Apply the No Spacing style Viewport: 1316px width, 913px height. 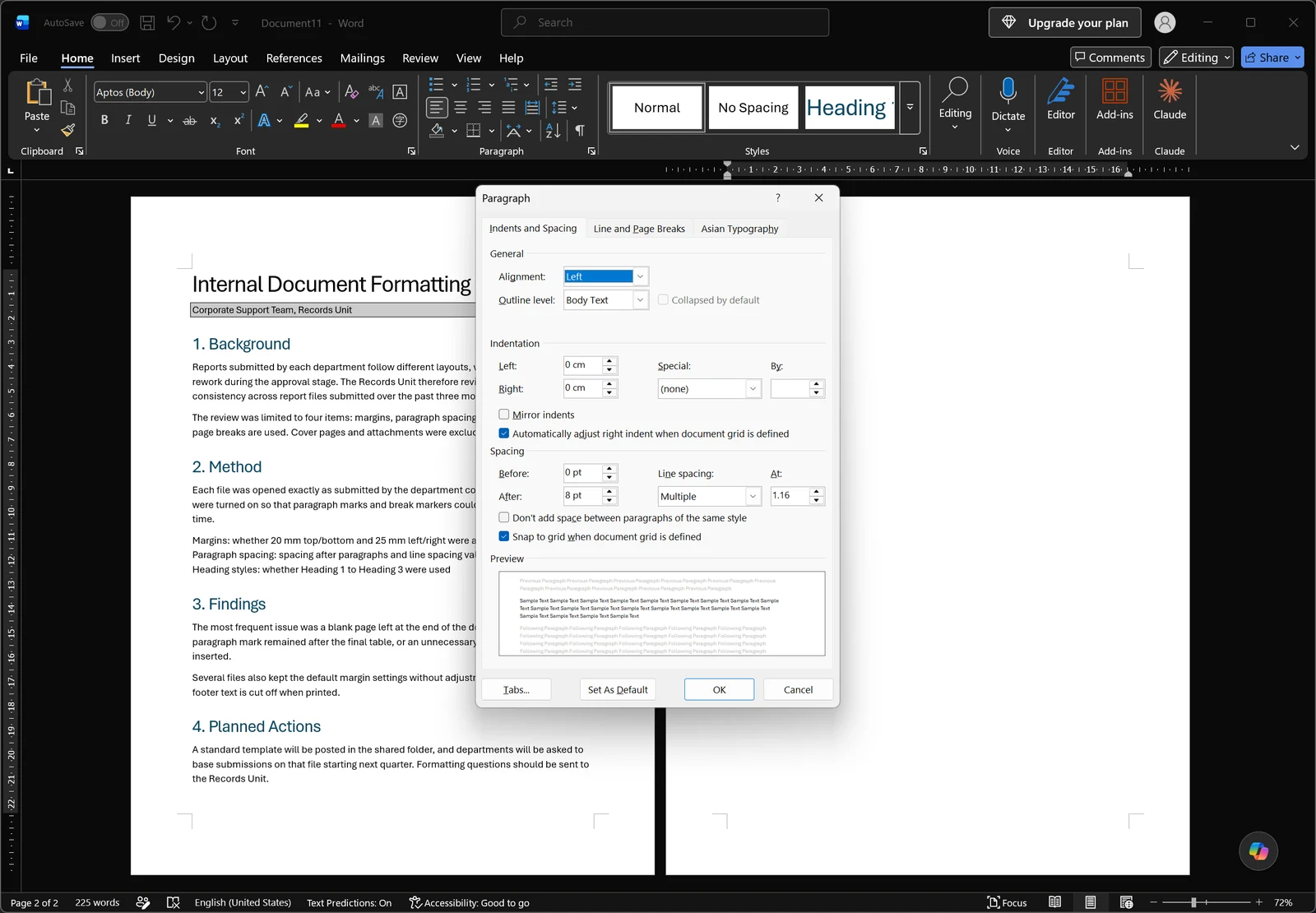pyautogui.click(x=753, y=107)
